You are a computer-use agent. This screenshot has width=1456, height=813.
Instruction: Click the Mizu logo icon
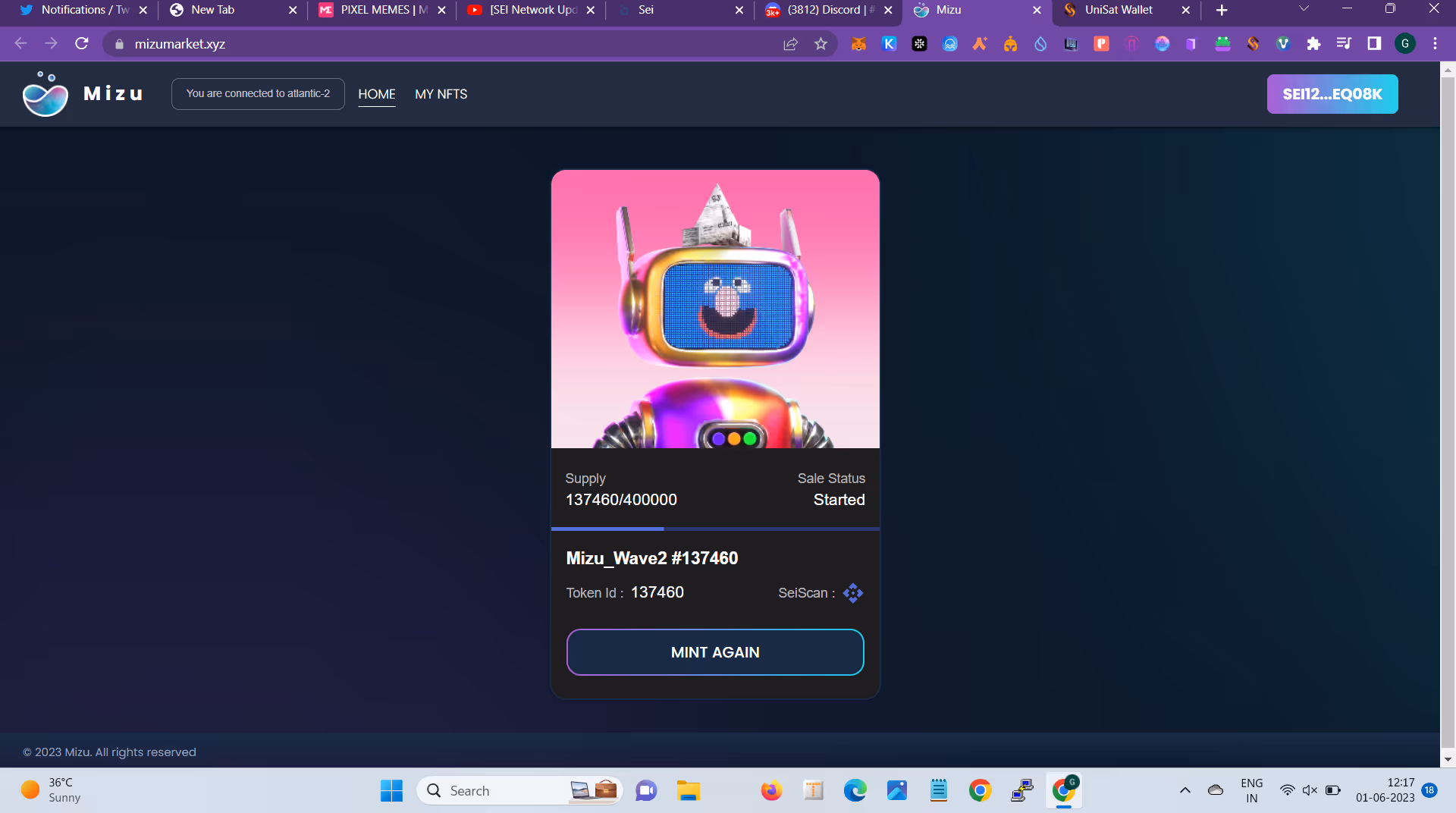45,94
